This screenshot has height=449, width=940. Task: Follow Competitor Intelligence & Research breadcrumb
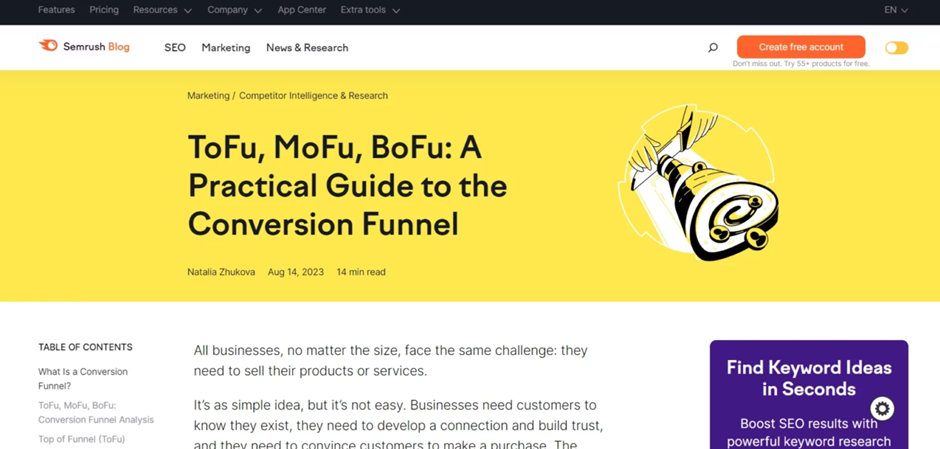tap(314, 95)
